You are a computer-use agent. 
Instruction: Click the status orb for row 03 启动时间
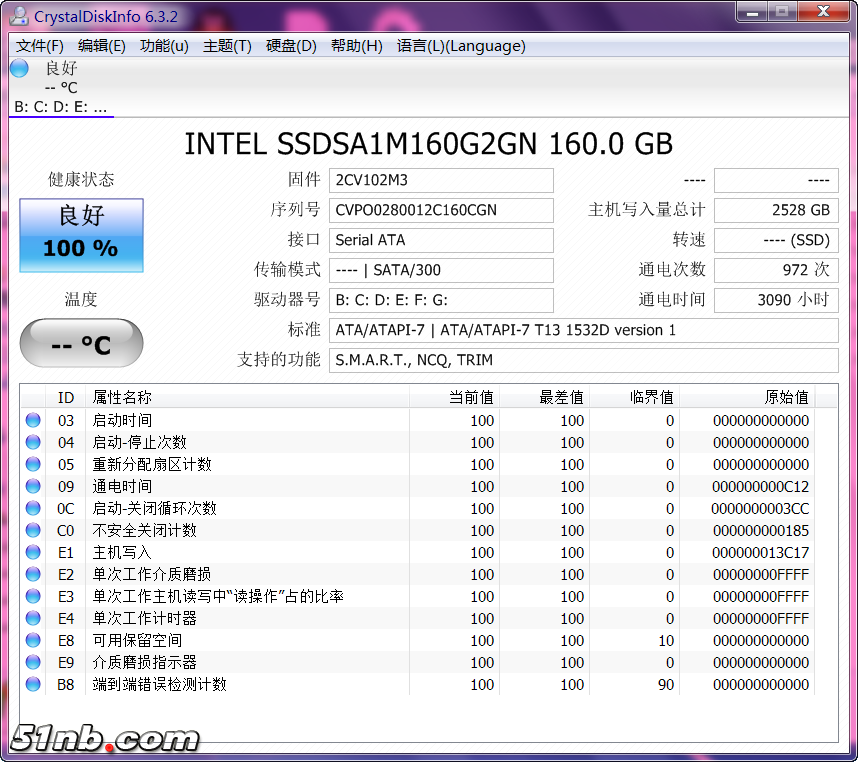tap(33, 420)
